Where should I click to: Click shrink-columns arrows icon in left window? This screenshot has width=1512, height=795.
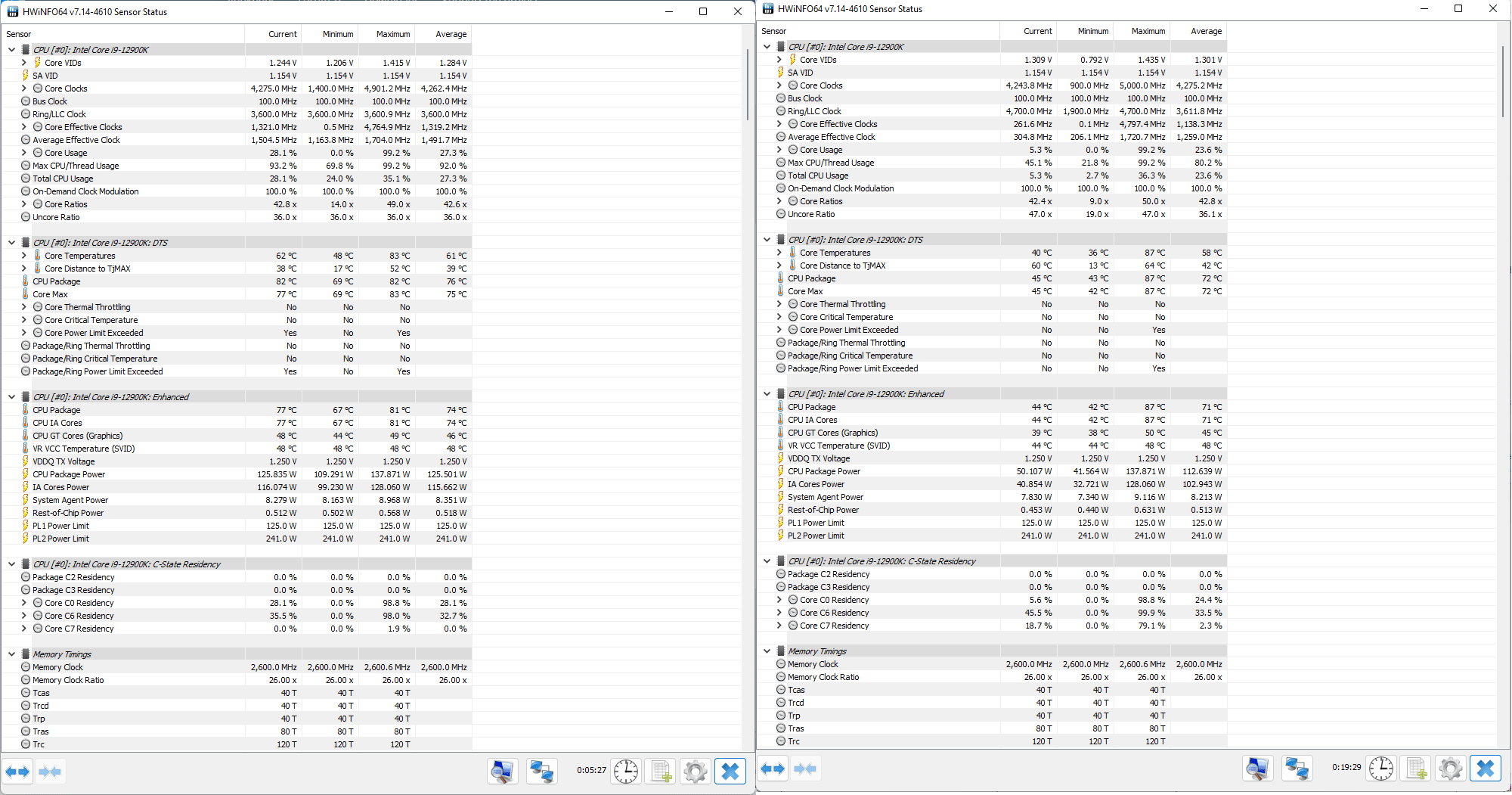50,772
